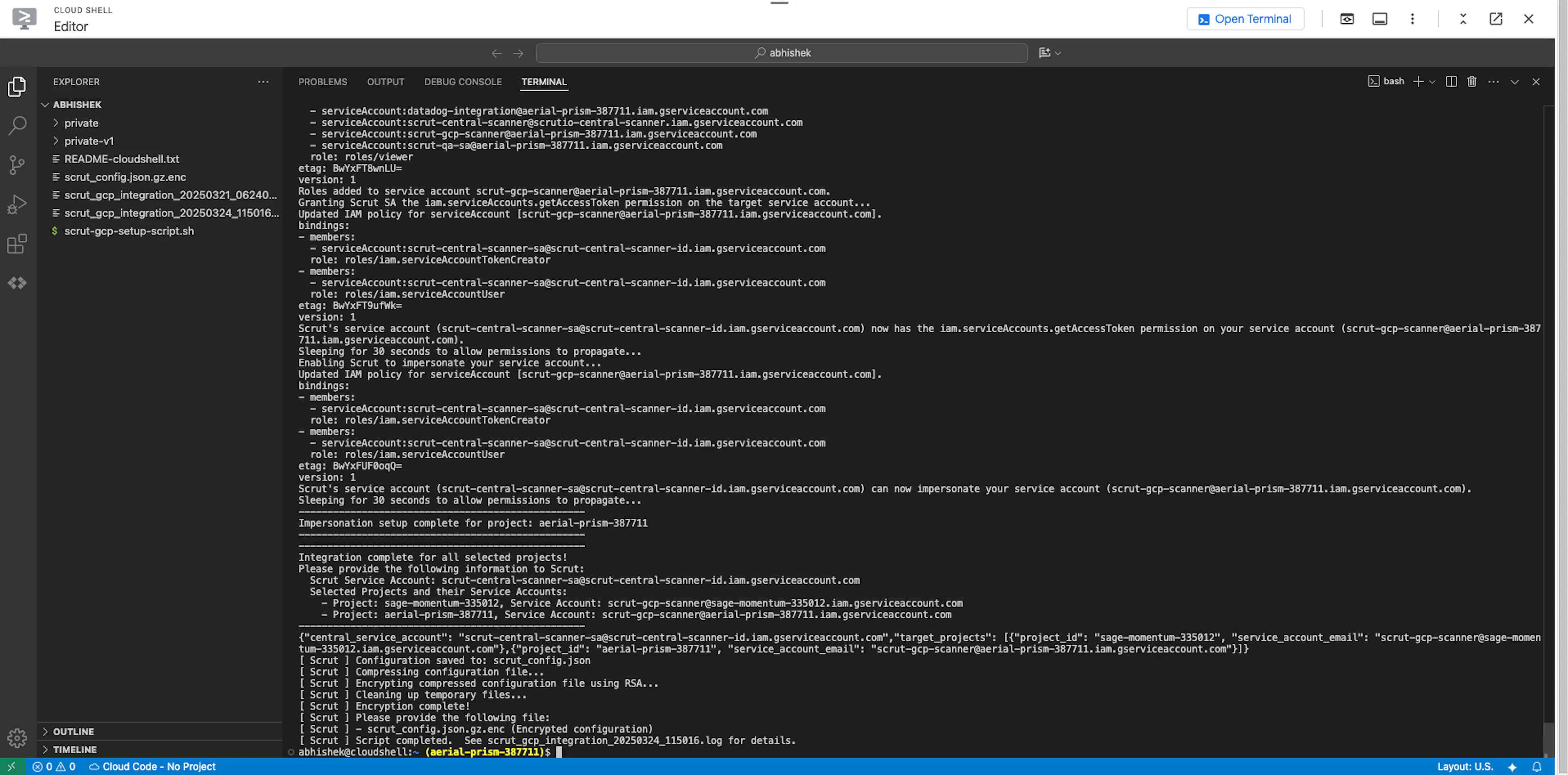
Task: Open the Run and Debug view icon
Action: (17, 204)
